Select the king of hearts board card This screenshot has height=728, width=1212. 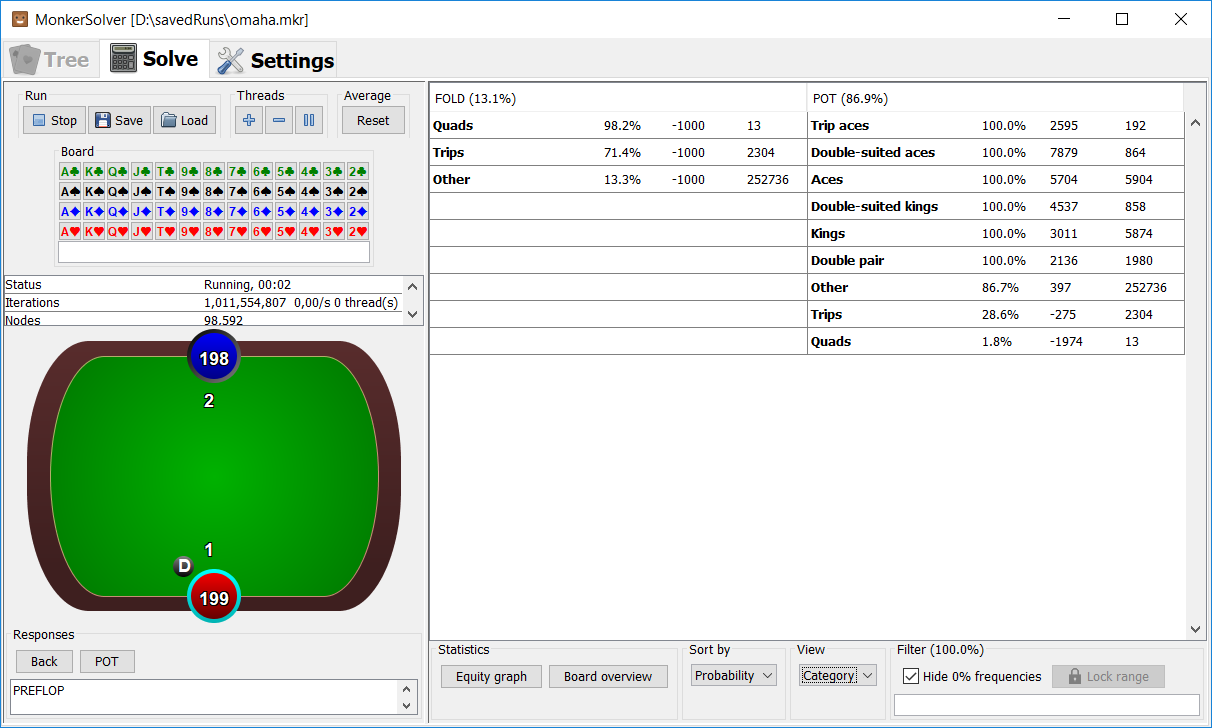94,231
